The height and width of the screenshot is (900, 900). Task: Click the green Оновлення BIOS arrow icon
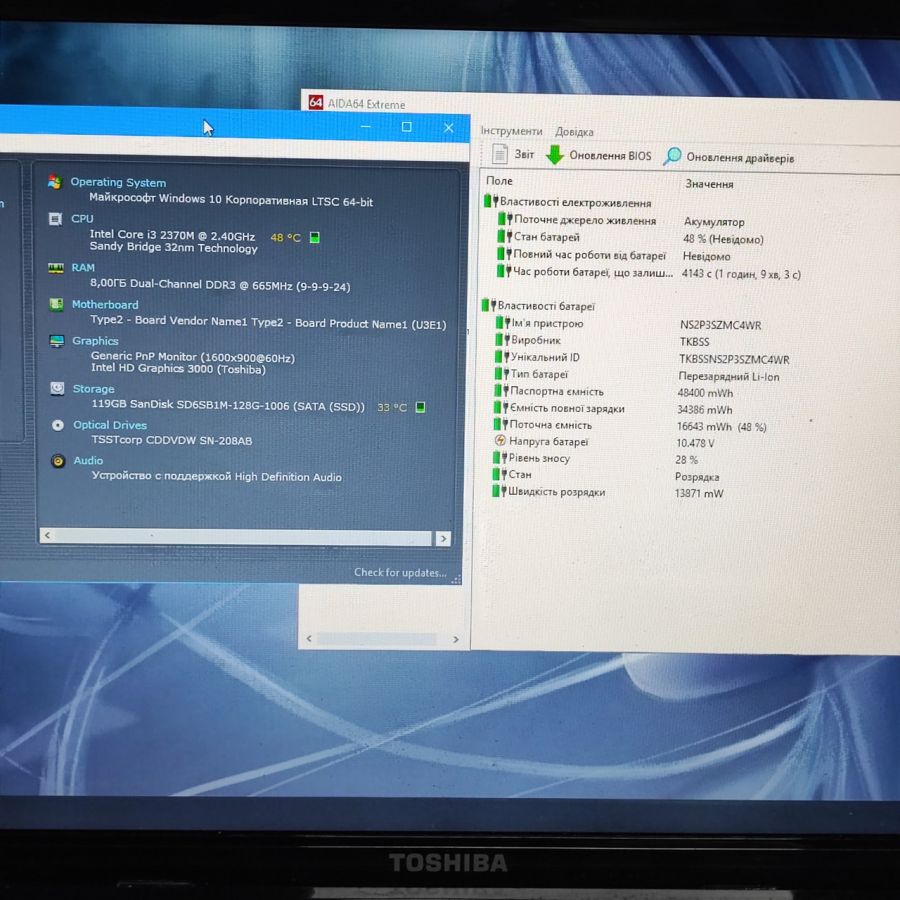point(554,155)
